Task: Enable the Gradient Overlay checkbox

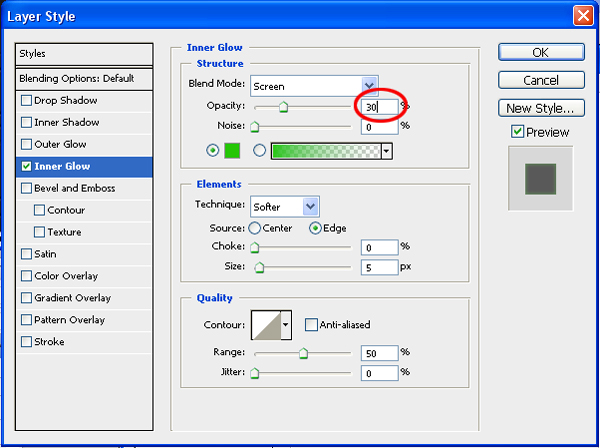Action: (26, 298)
